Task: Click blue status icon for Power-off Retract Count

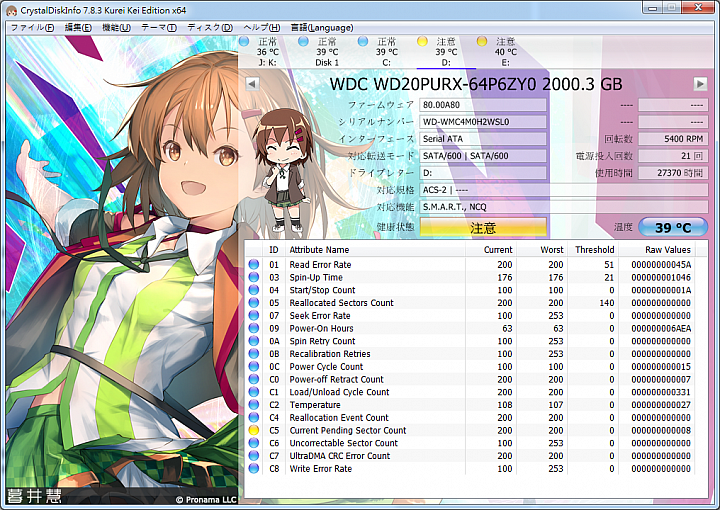Action: pos(253,379)
